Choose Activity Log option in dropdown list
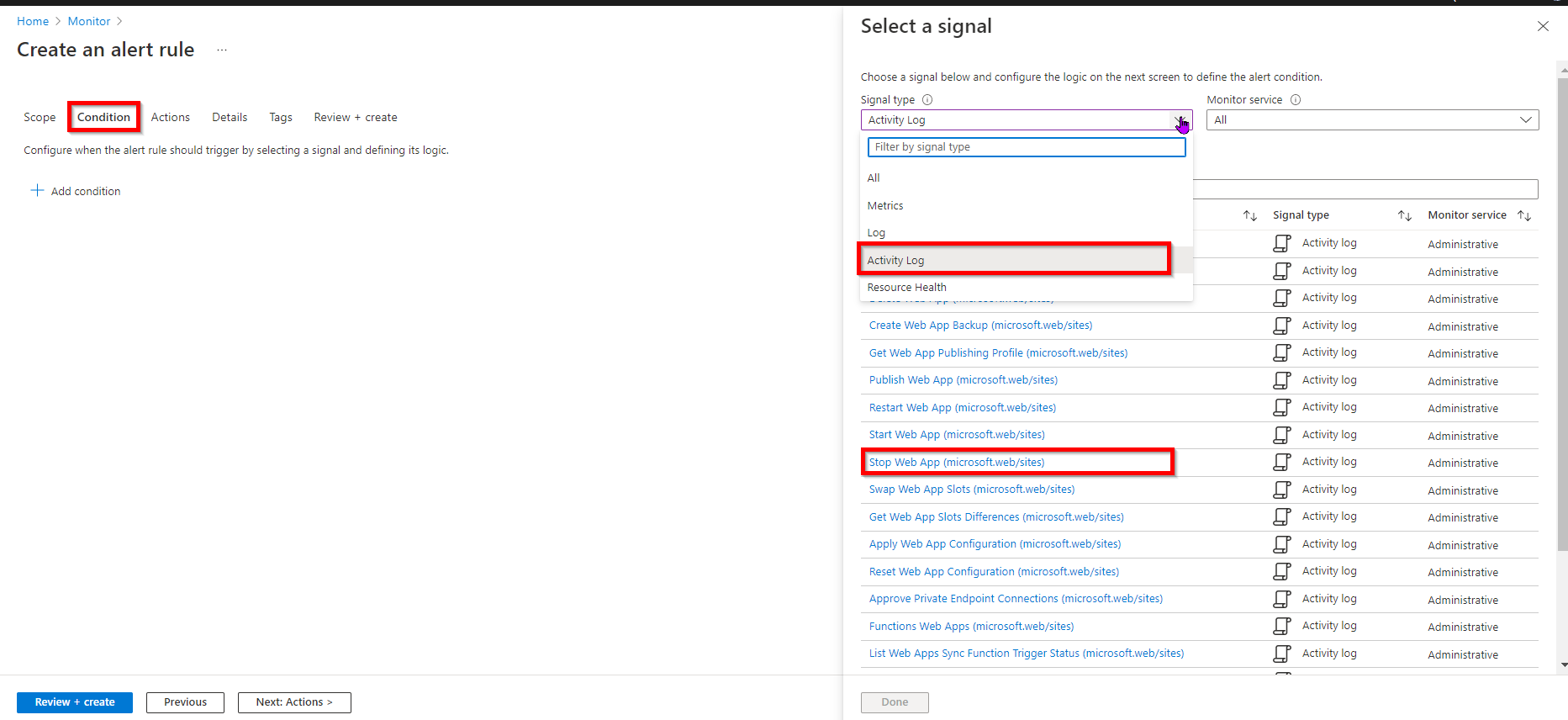 click(1026, 260)
